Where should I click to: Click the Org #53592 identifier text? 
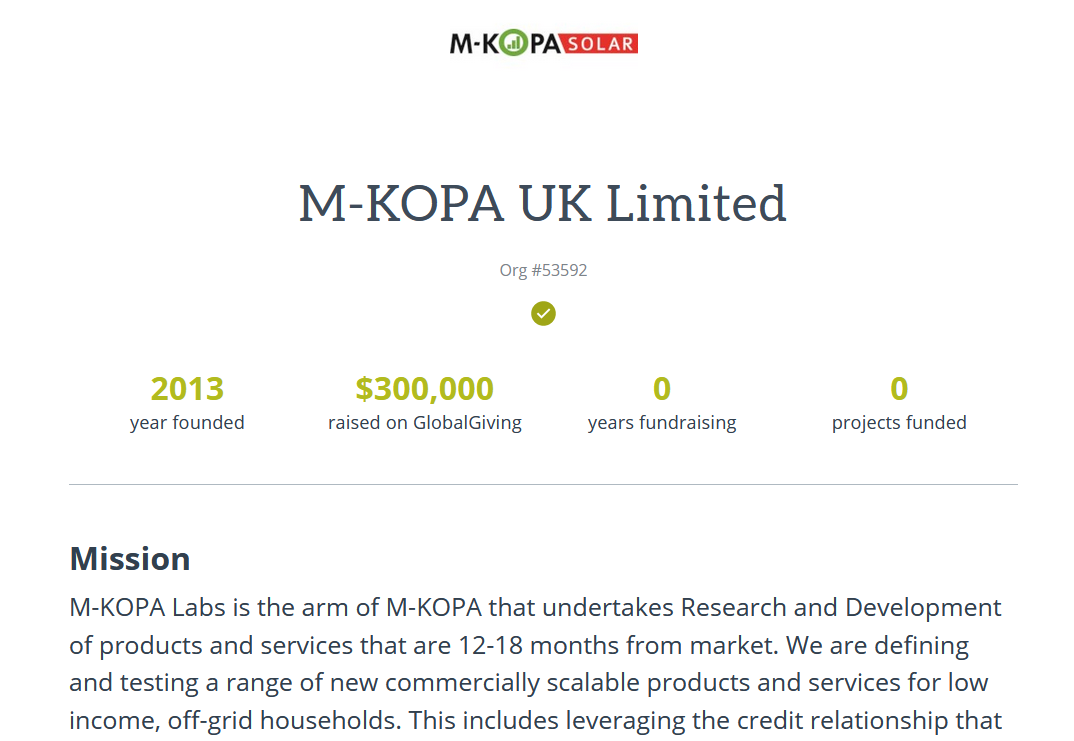pos(543,270)
